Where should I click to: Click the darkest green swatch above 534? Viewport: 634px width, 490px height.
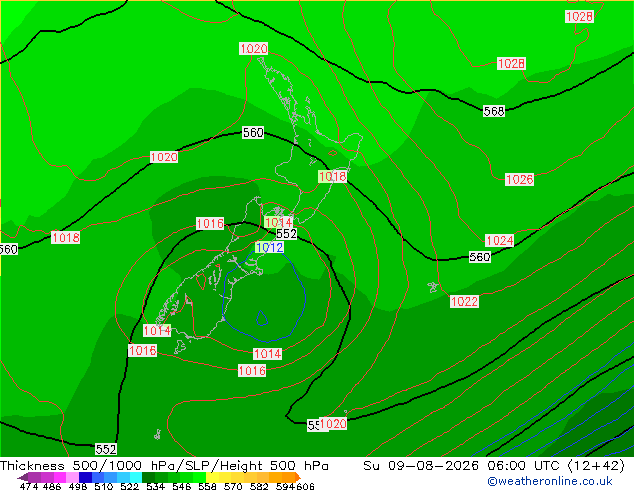click(x=148, y=477)
